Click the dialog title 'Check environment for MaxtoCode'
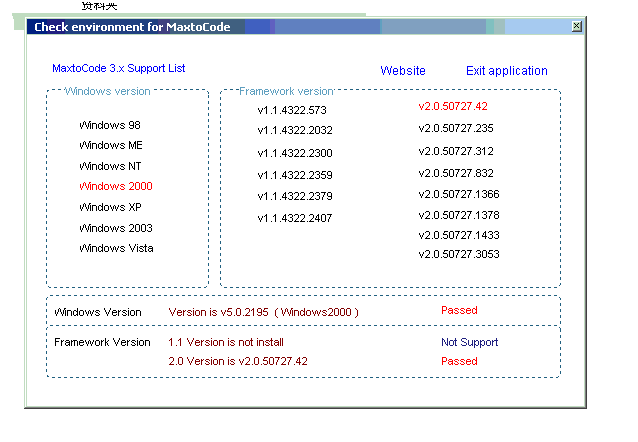The width and height of the screenshot is (638, 442). [132, 27]
